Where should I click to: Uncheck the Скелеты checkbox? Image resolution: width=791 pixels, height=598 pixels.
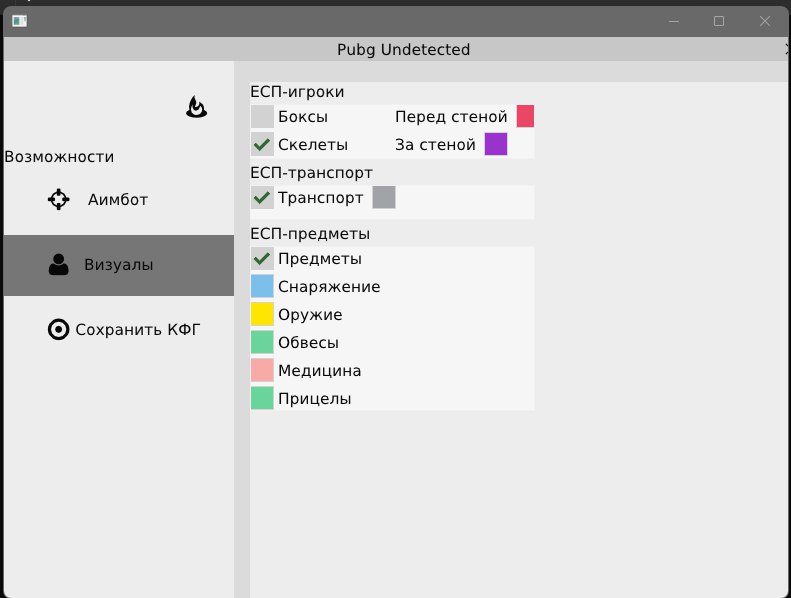point(262,144)
